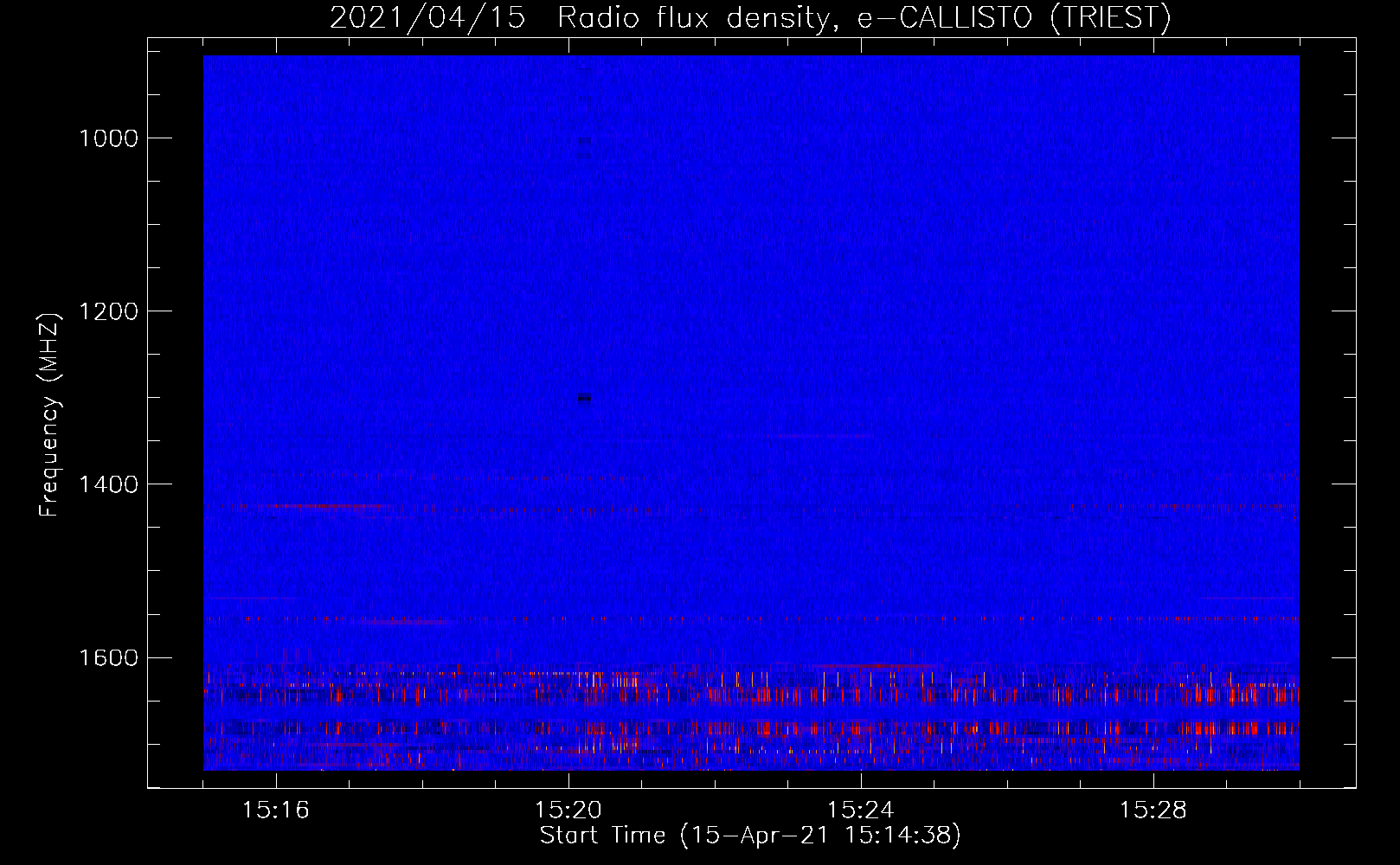This screenshot has height=865, width=1400.
Task: Select the 1600 frequency tick label
Action: 108,657
